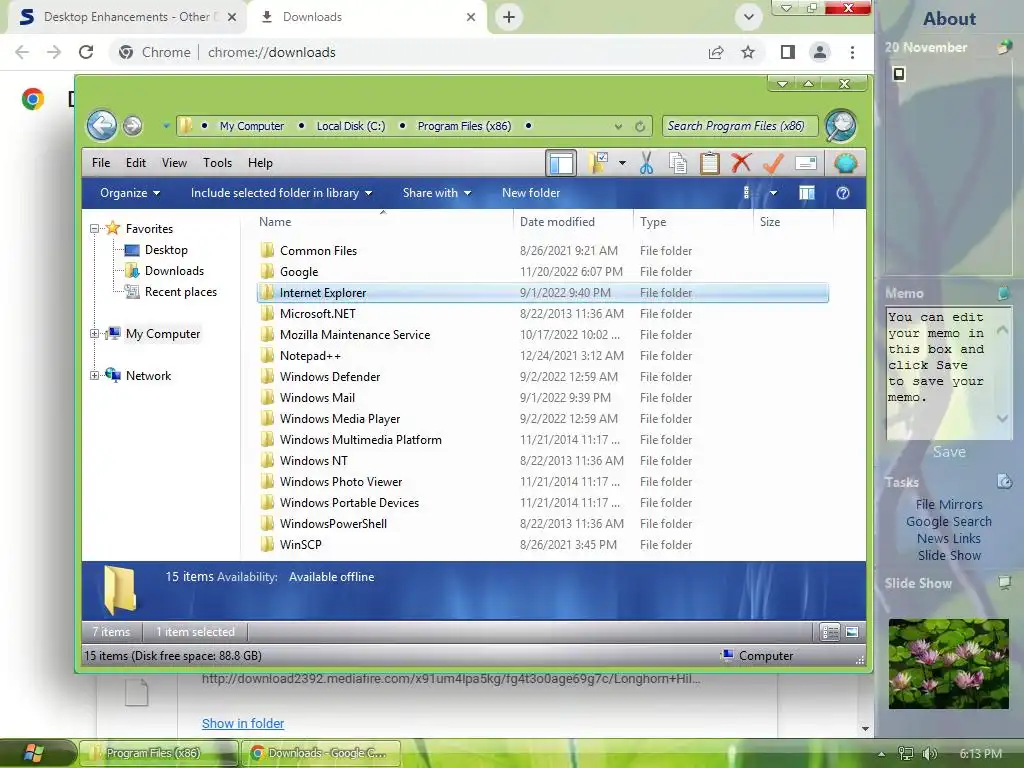Screen dimensions: 1024x768
Task: Toggle the navigation pane layout icon
Action: (x=561, y=163)
